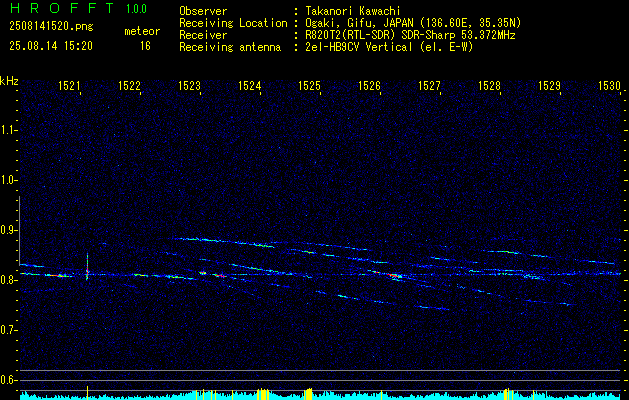Click the 0.9 kHz frequency label

point(7,230)
